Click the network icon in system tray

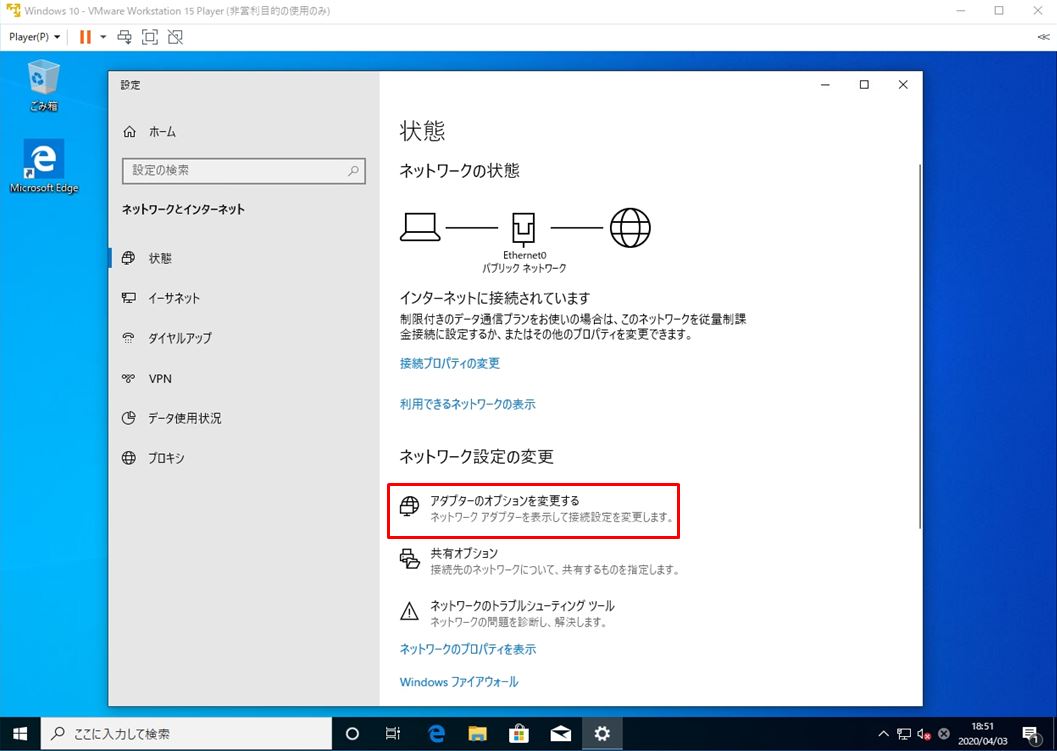[x=904, y=734]
